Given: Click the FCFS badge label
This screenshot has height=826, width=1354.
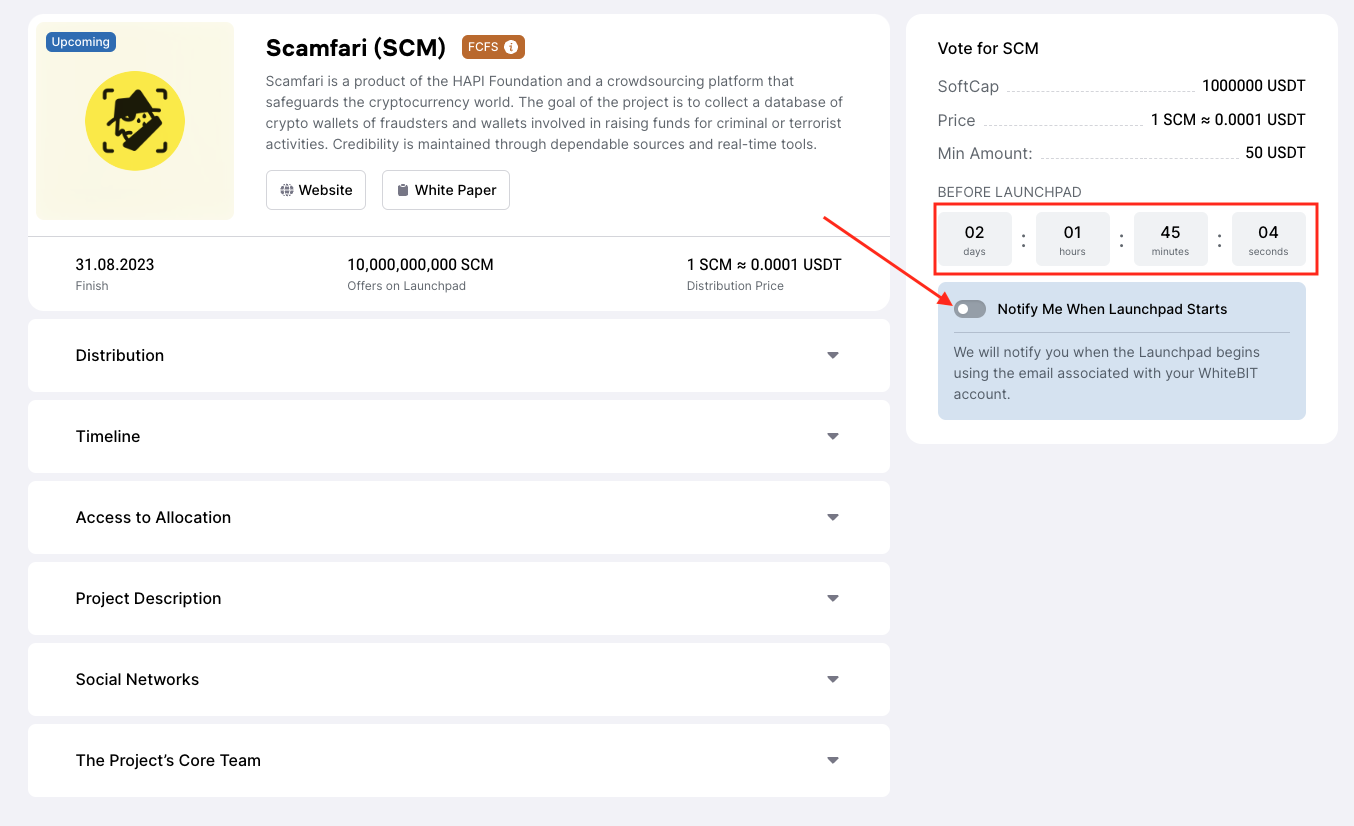Looking at the screenshot, I should [x=483, y=47].
